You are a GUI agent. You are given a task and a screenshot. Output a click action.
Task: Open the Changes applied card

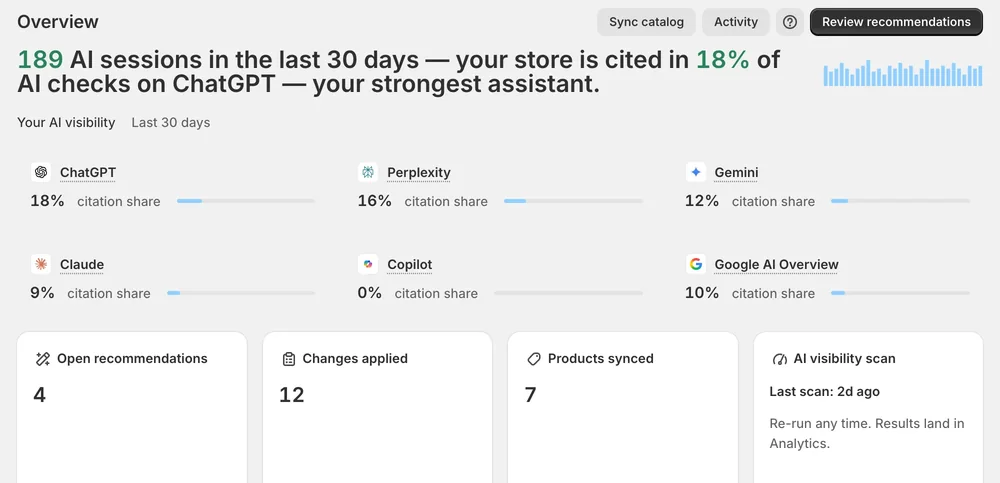tap(378, 407)
